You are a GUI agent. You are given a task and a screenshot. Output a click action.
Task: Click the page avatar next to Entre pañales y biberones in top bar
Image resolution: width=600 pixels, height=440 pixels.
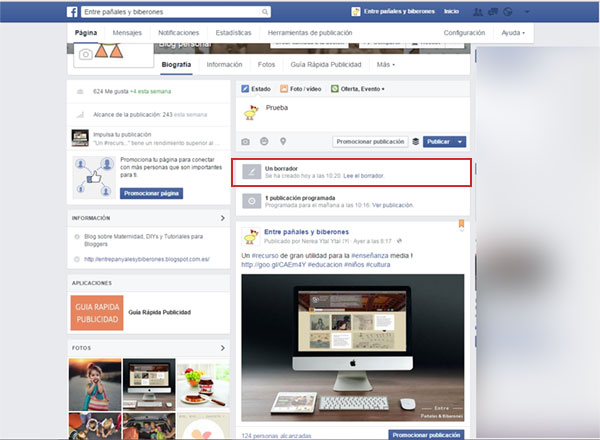coord(355,12)
